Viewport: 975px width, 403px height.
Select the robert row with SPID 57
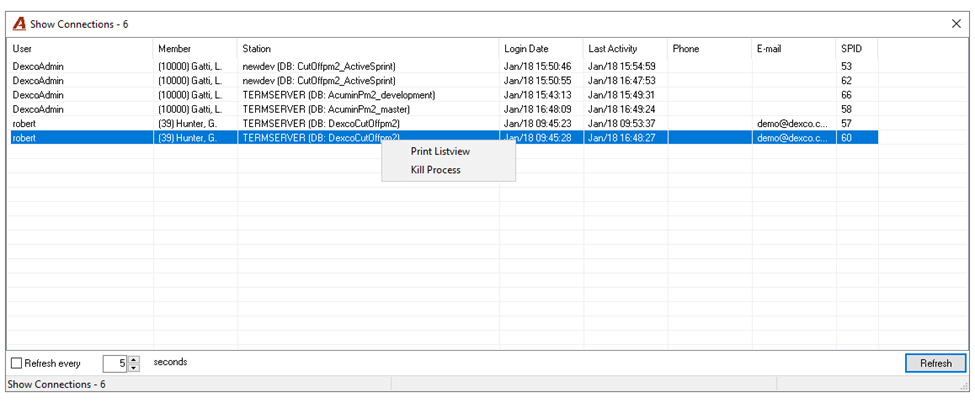[443, 123]
